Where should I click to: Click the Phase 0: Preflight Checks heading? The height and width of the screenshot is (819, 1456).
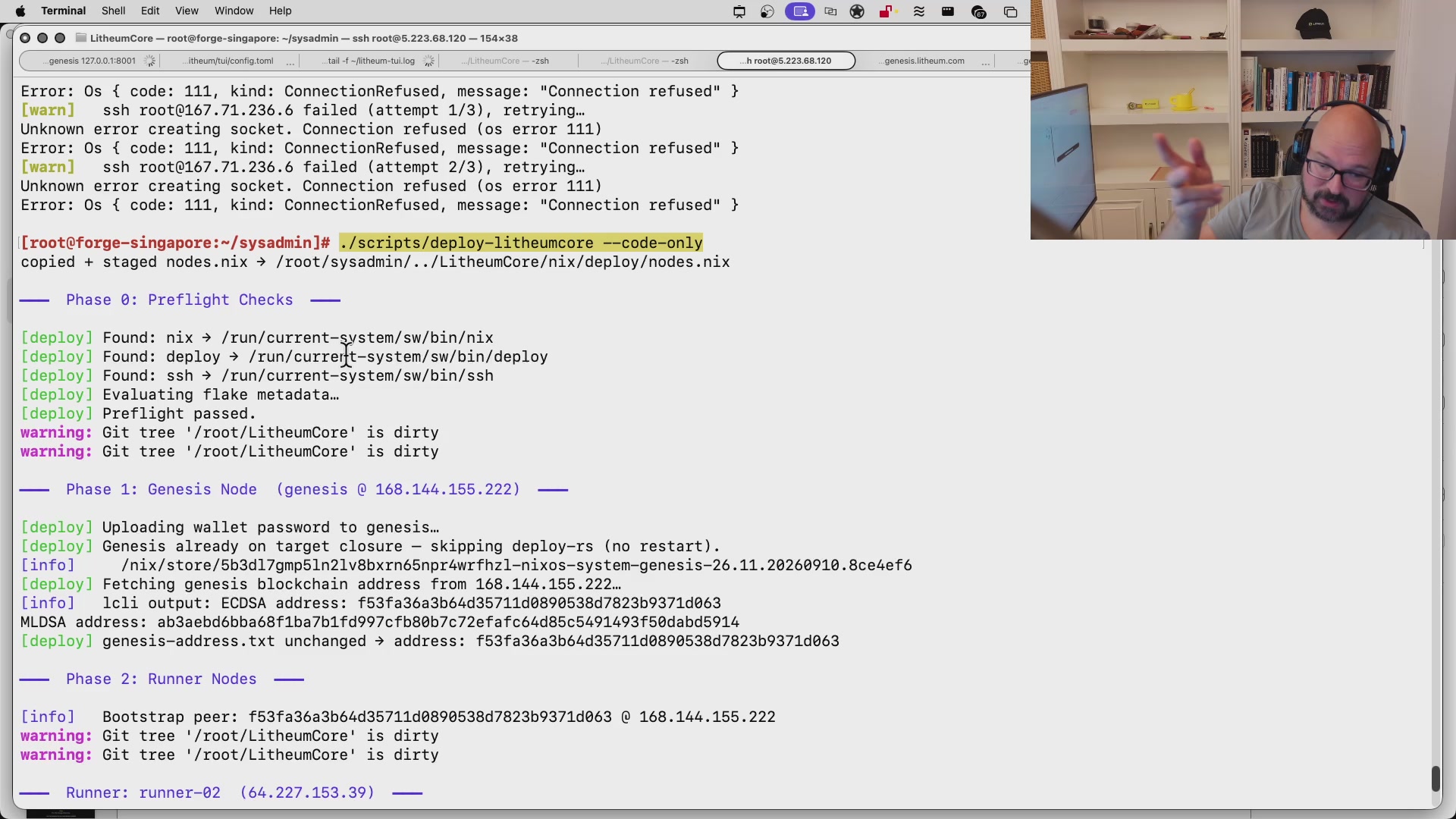pyautogui.click(x=180, y=300)
